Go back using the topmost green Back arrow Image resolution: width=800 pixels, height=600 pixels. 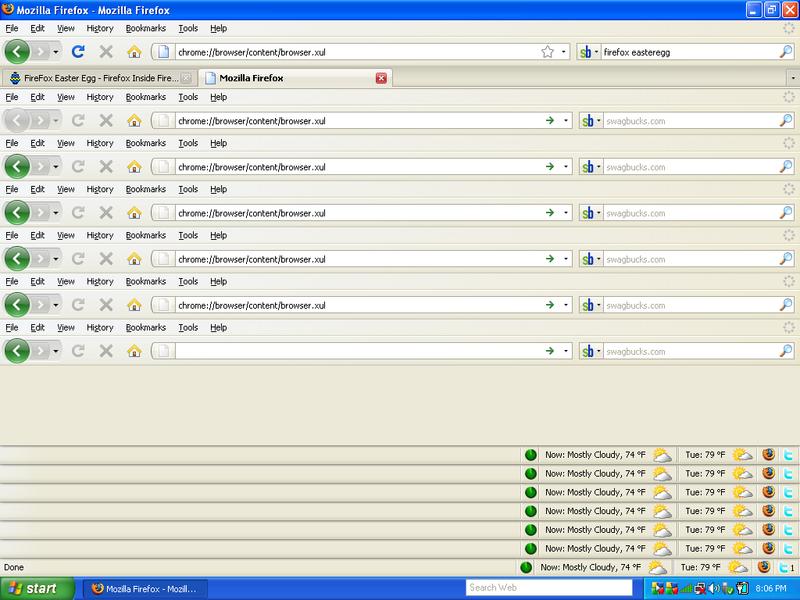(x=17, y=52)
